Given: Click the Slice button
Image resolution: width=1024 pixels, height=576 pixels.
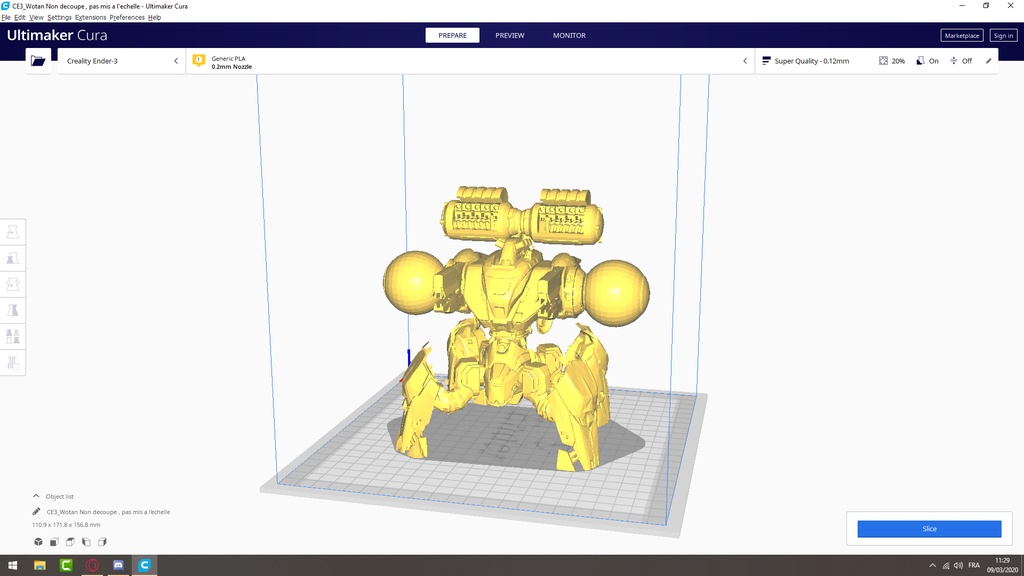Looking at the screenshot, I should (x=929, y=529).
